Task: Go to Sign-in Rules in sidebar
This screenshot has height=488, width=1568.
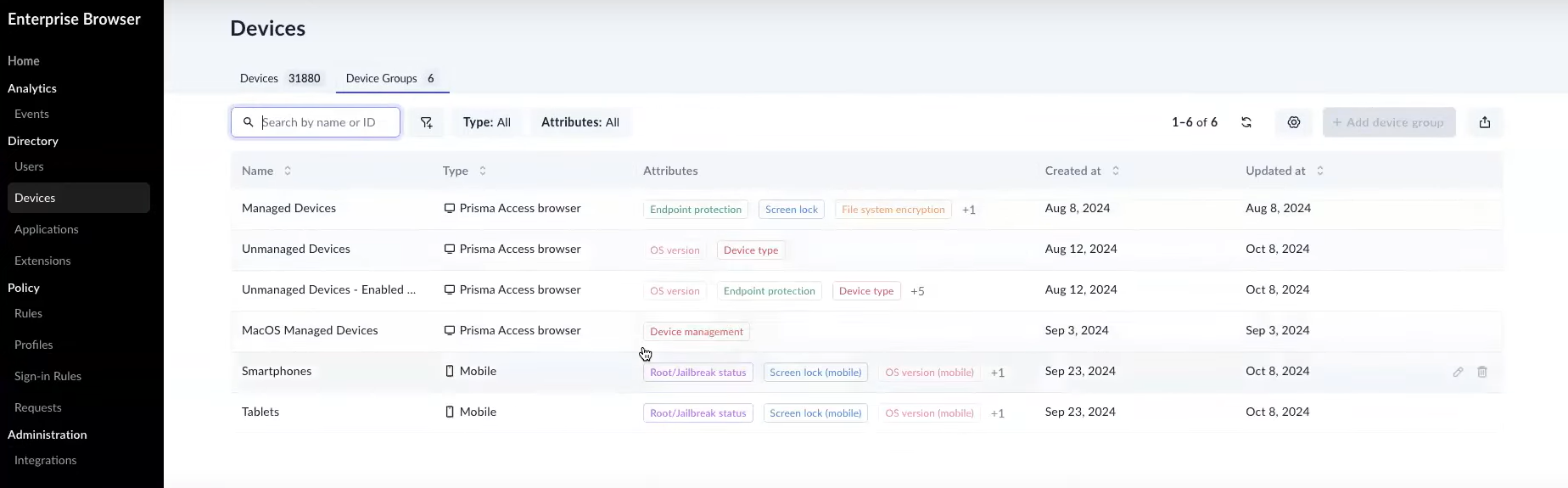Action: coord(48,376)
